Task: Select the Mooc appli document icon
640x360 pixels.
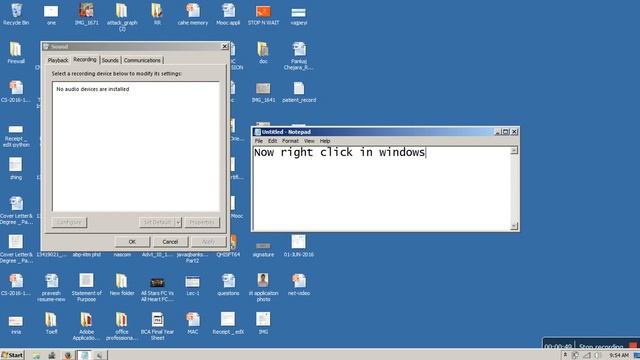Action: [228, 14]
